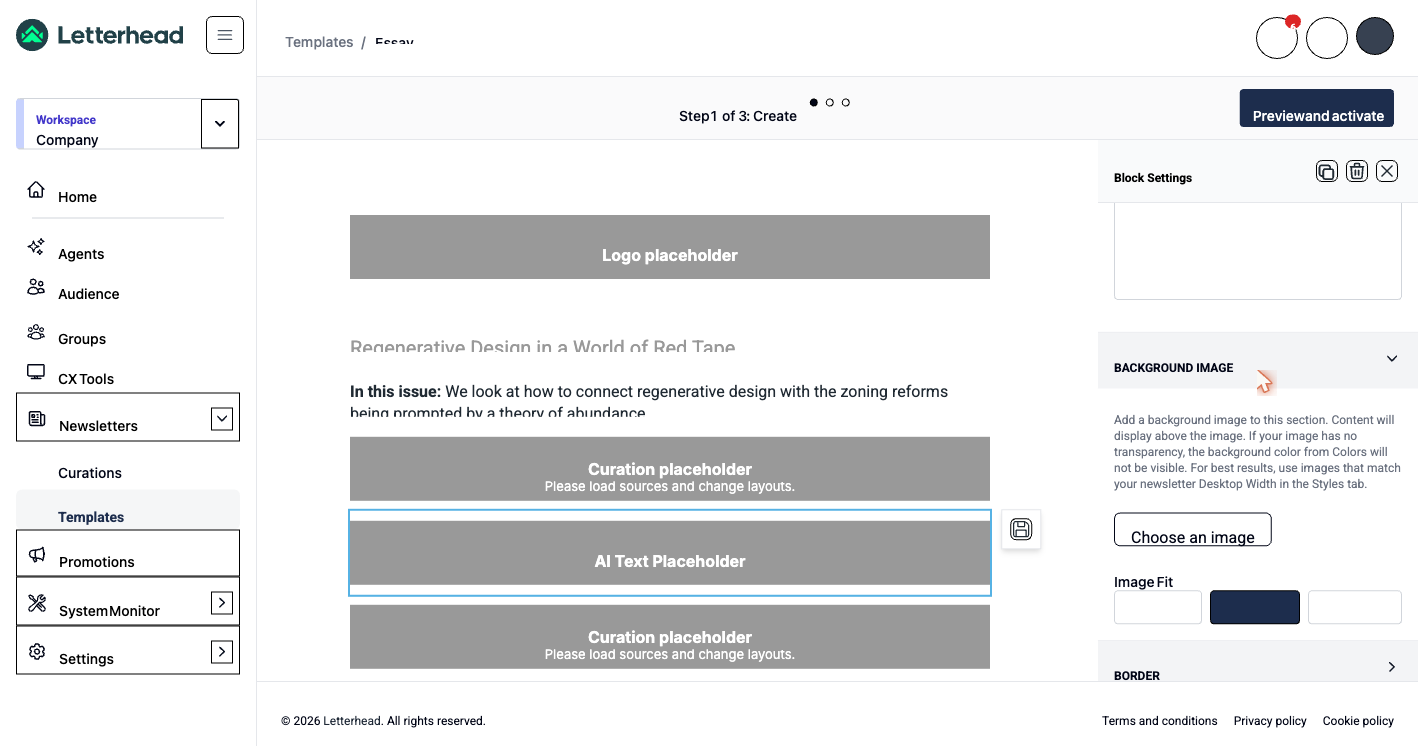Open the dark user avatar circle
The image size is (1418, 746).
point(1375,37)
